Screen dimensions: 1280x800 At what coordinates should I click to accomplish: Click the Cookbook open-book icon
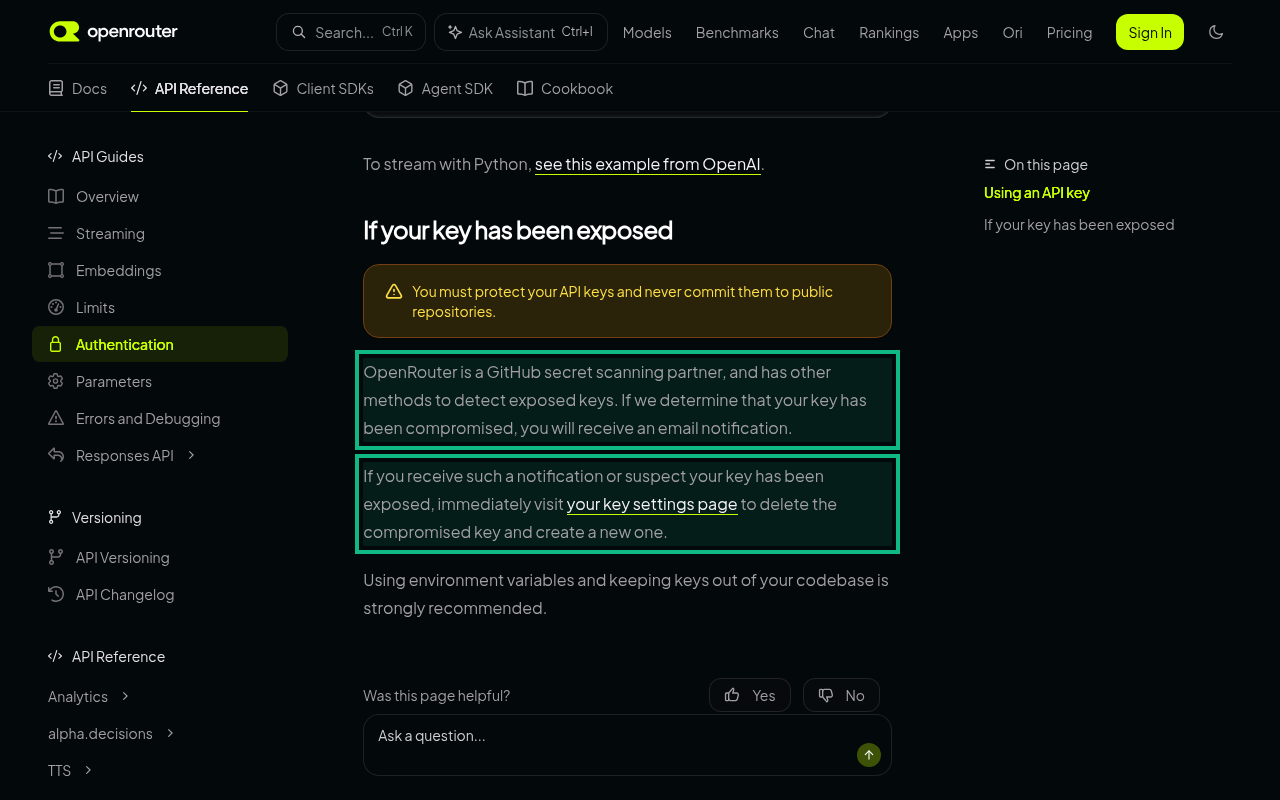tap(525, 88)
